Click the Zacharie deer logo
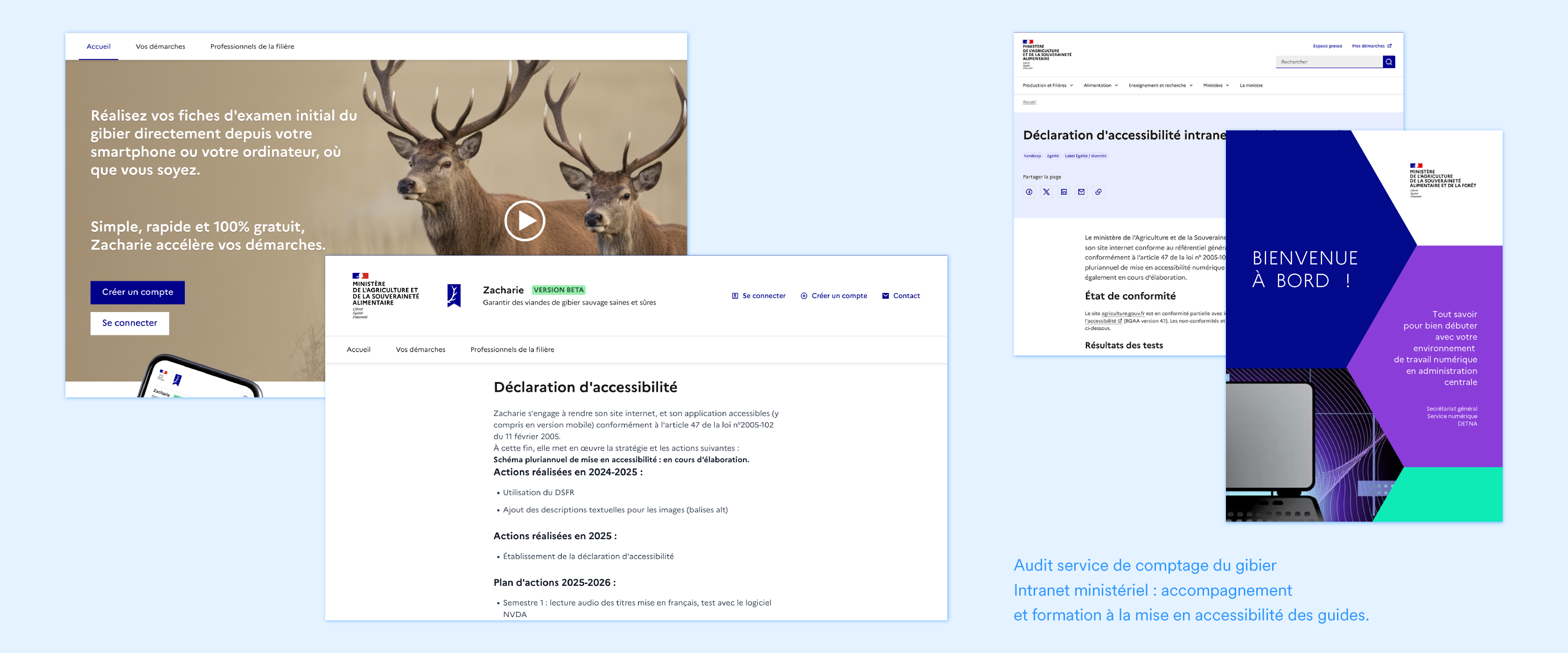 [454, 295]
